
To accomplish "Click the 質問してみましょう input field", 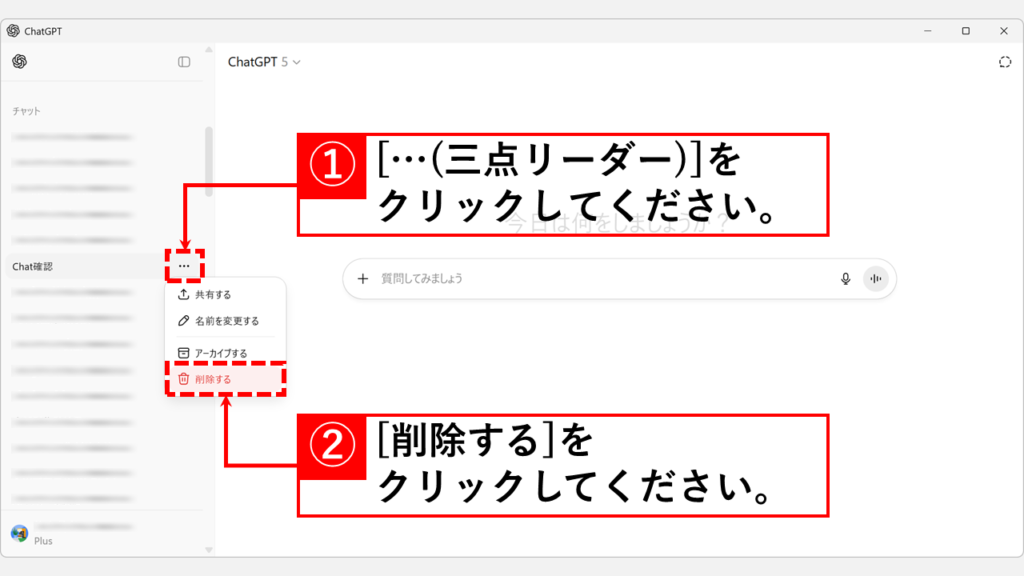I will pyautogui.click(x=600, y=279).
